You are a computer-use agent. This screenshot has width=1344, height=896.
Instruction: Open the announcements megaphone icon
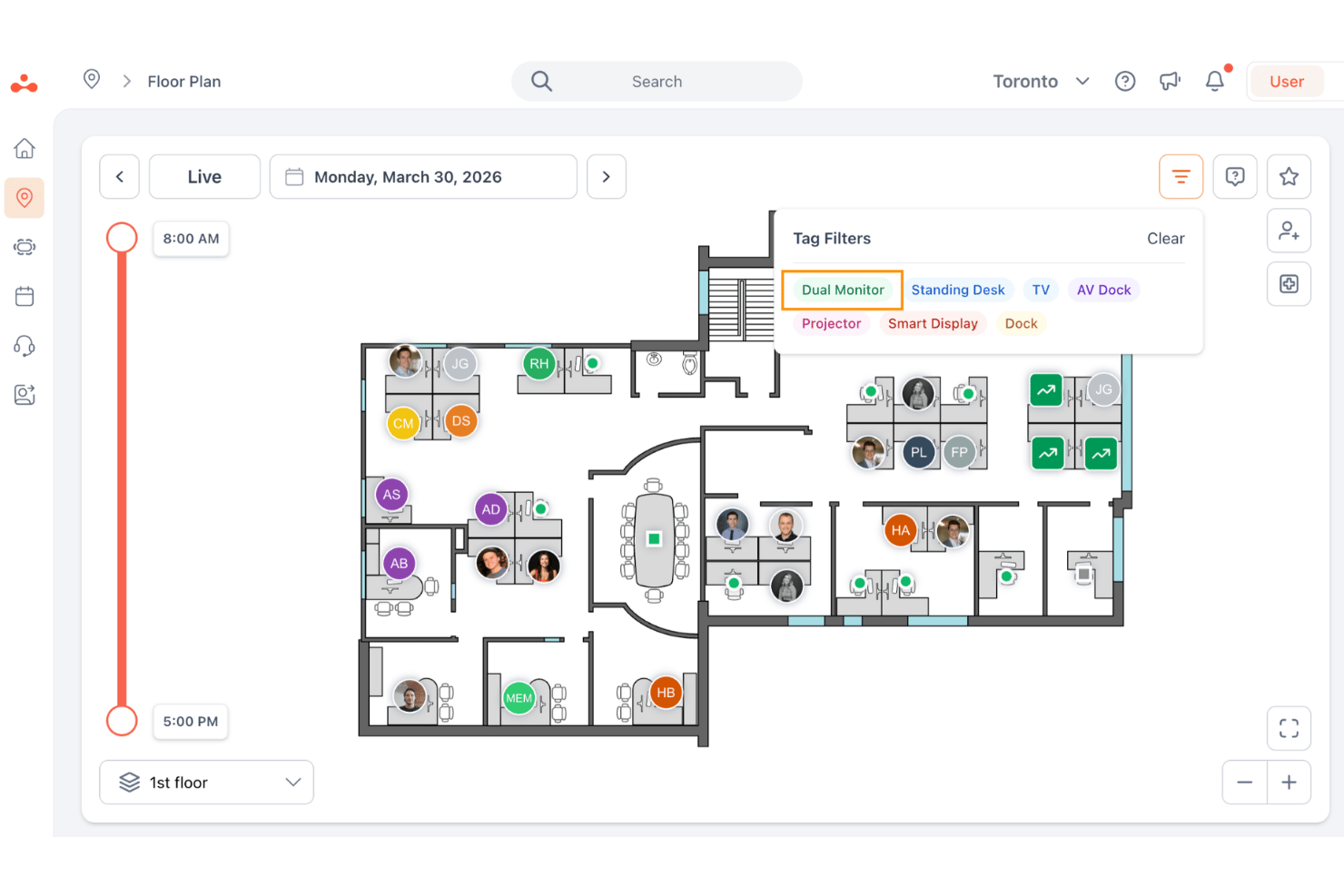coord(1170,82)
